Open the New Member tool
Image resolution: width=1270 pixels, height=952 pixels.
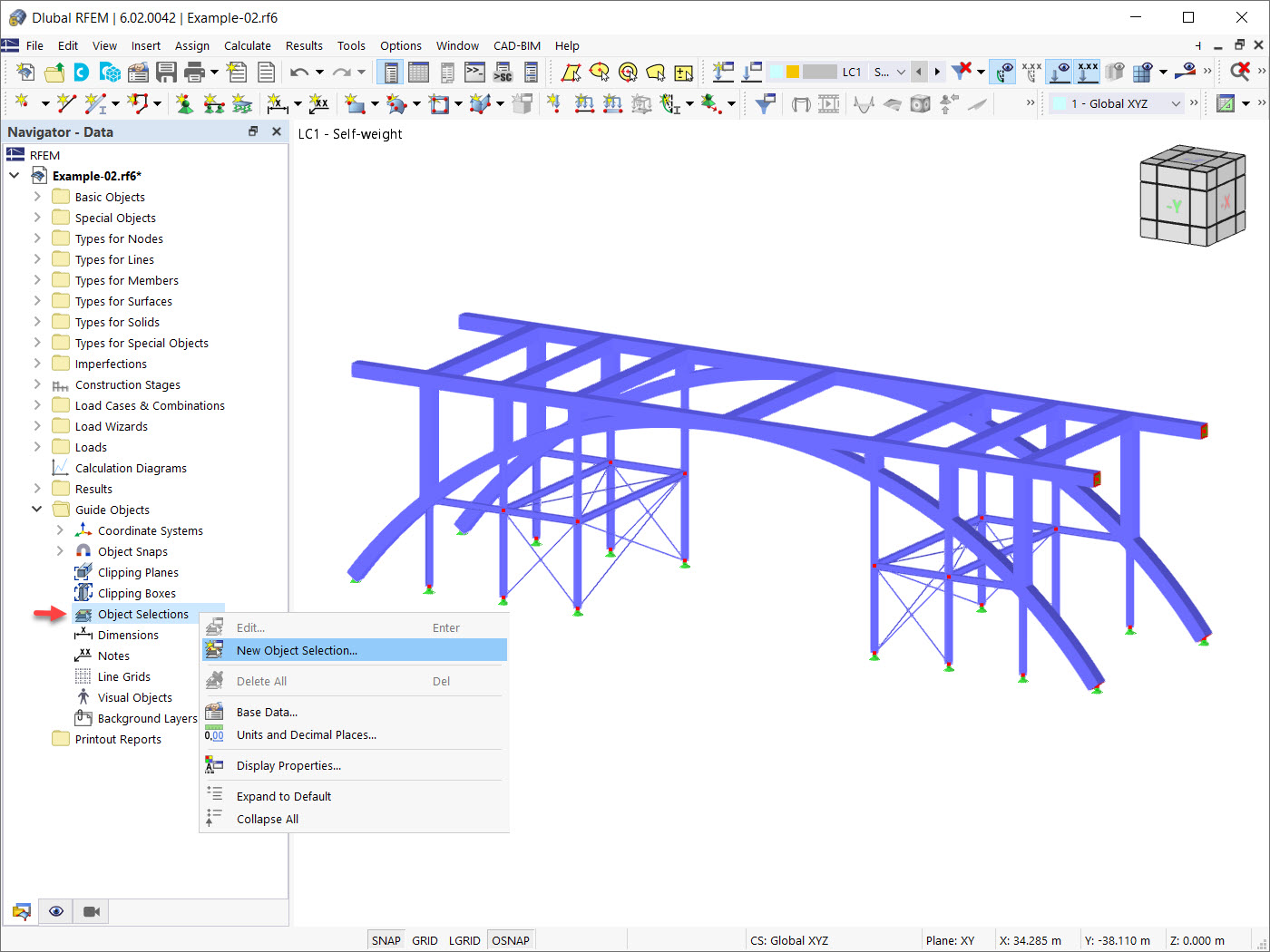click(96, 103)
